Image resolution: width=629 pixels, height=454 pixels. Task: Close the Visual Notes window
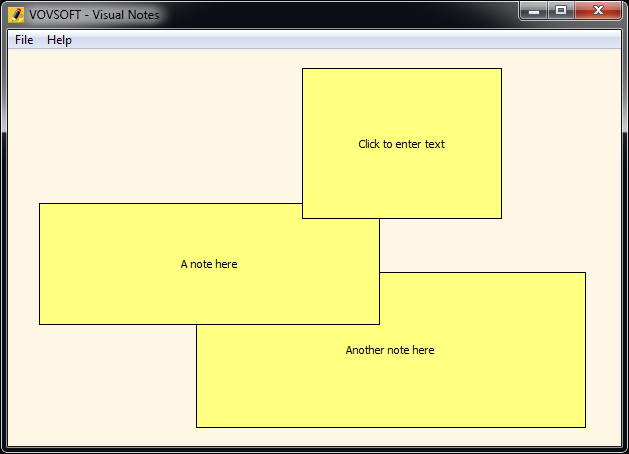click(599, 11)
